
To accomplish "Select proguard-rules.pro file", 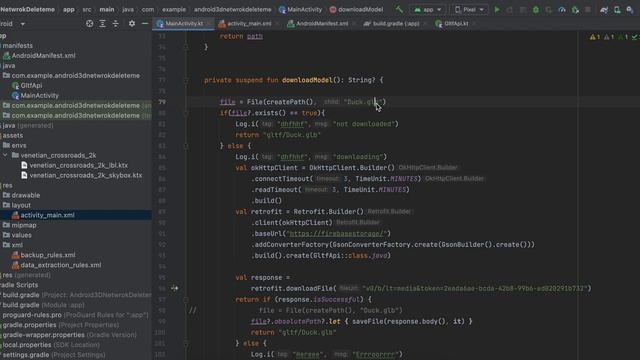I will pos(32,315).
